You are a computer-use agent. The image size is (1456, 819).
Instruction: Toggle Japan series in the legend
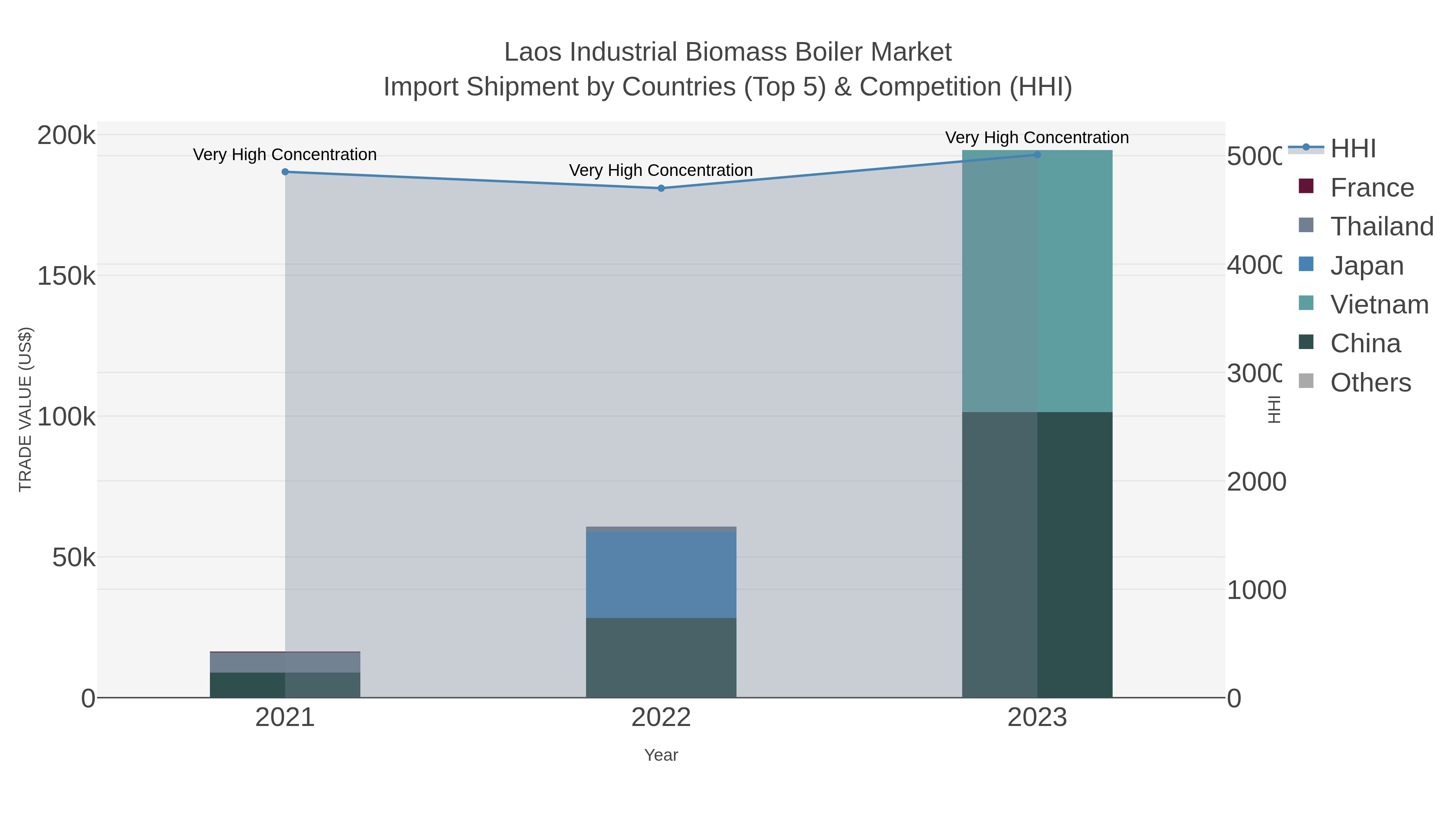coord(1351,266)
